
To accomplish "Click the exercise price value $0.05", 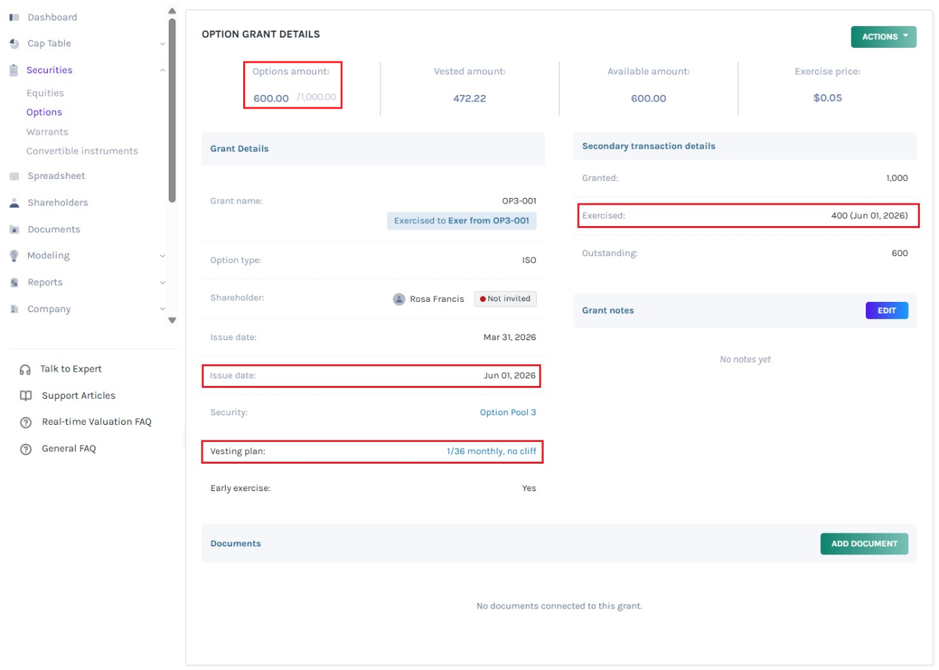I will [x=827, y=98].
